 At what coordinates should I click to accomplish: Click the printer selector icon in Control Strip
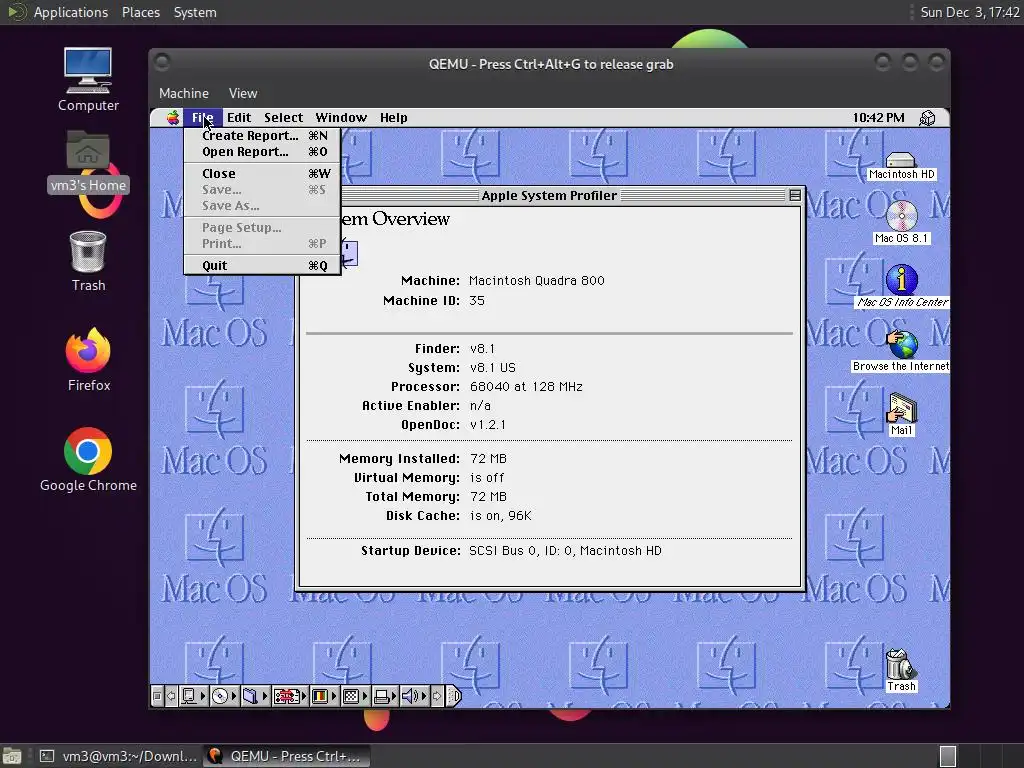coord(382,696)
